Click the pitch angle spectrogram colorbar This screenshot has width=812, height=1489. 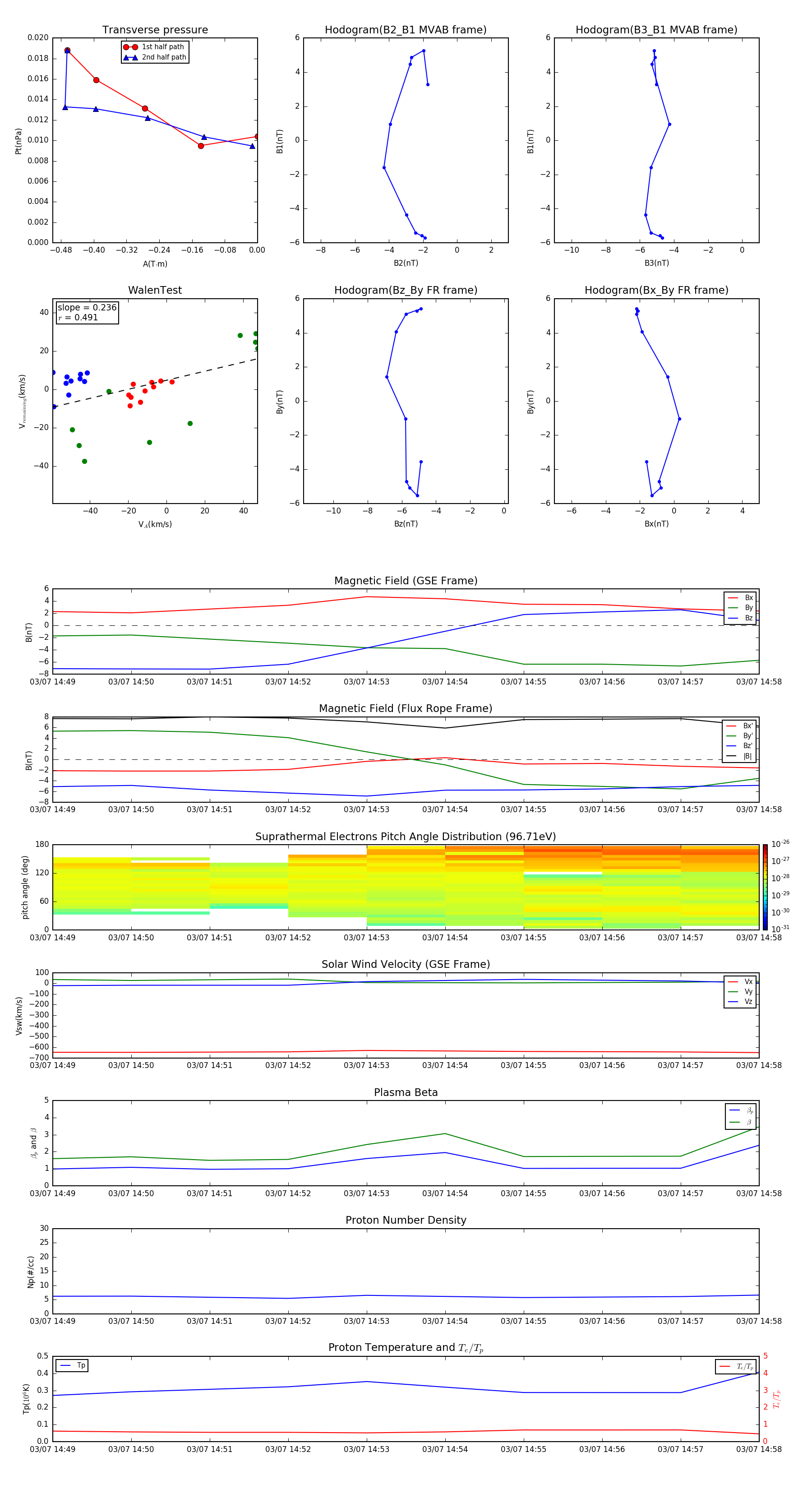[x=765, y=887]
